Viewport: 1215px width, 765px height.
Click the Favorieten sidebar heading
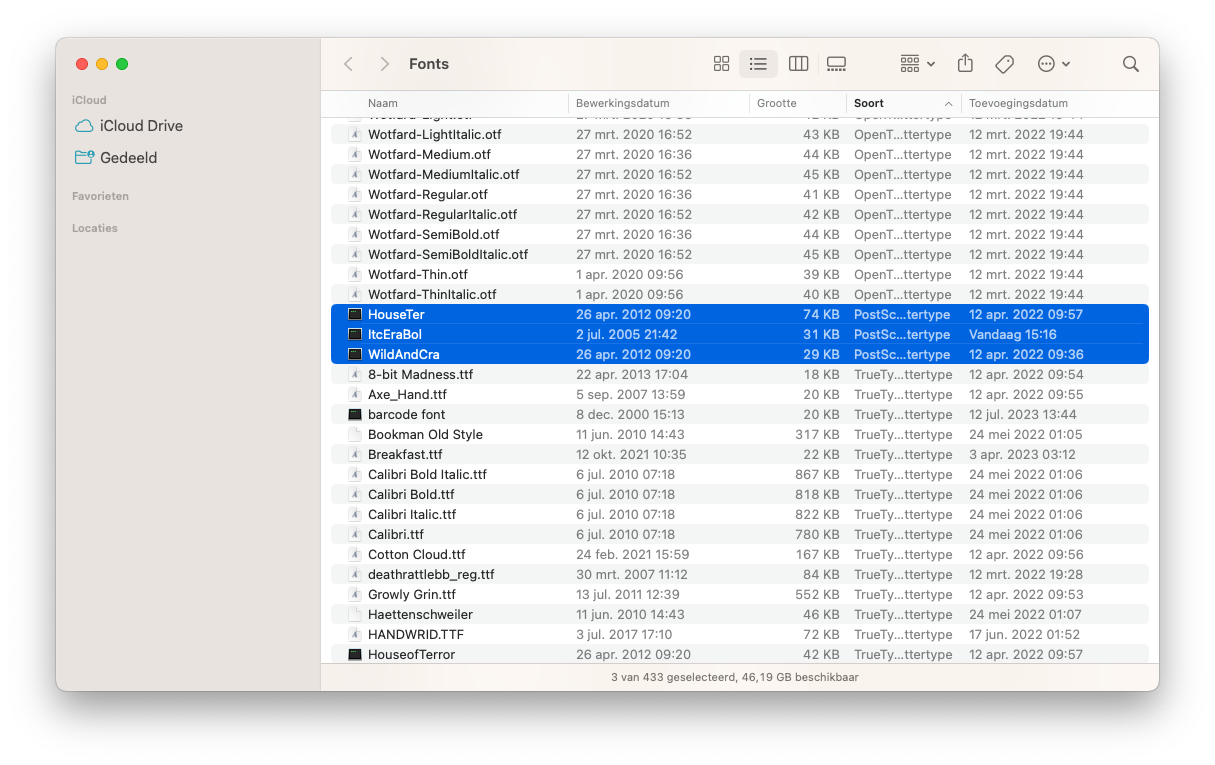tap(100, 196)
